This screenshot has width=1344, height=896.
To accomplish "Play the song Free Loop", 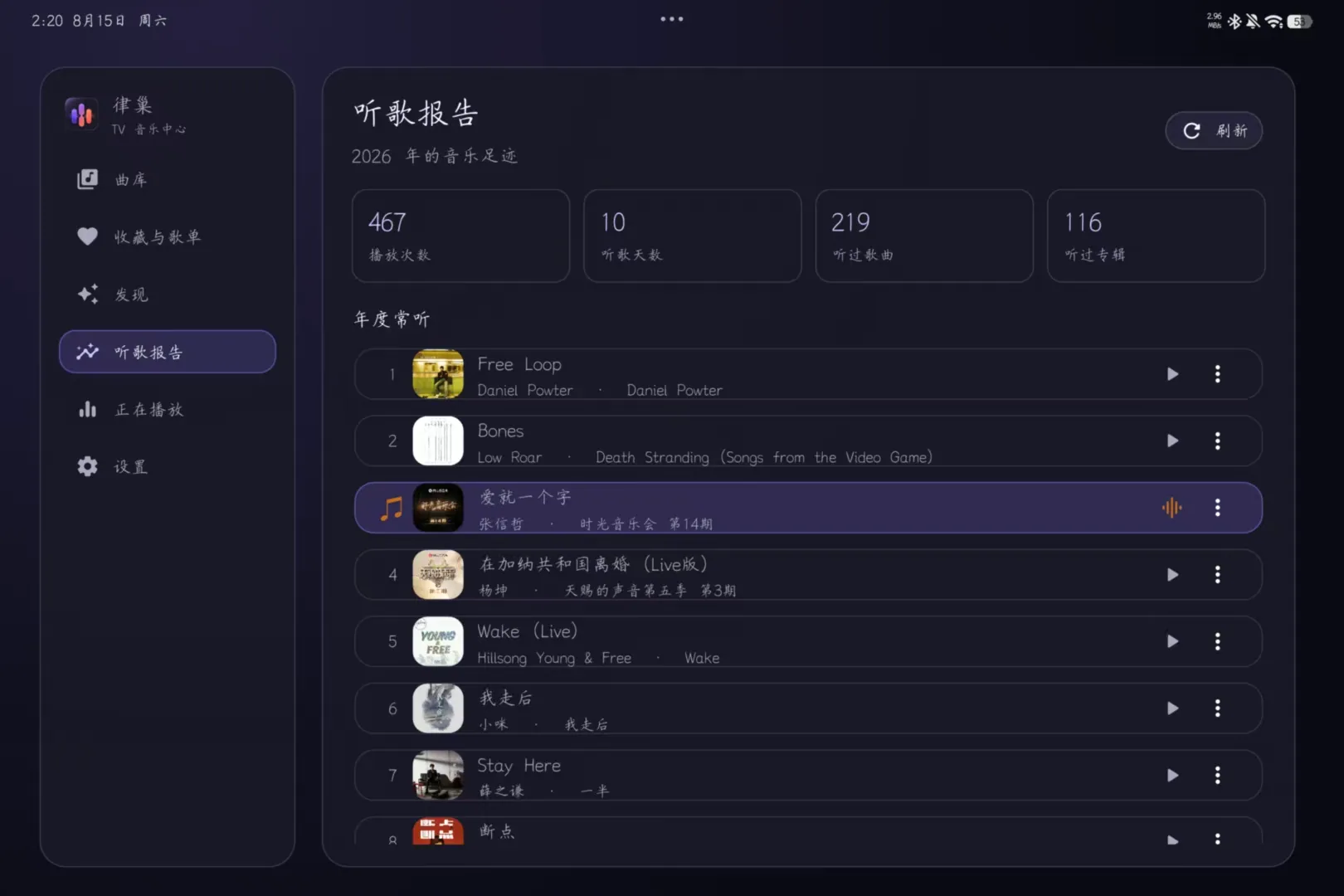I will pos(1172,374).
